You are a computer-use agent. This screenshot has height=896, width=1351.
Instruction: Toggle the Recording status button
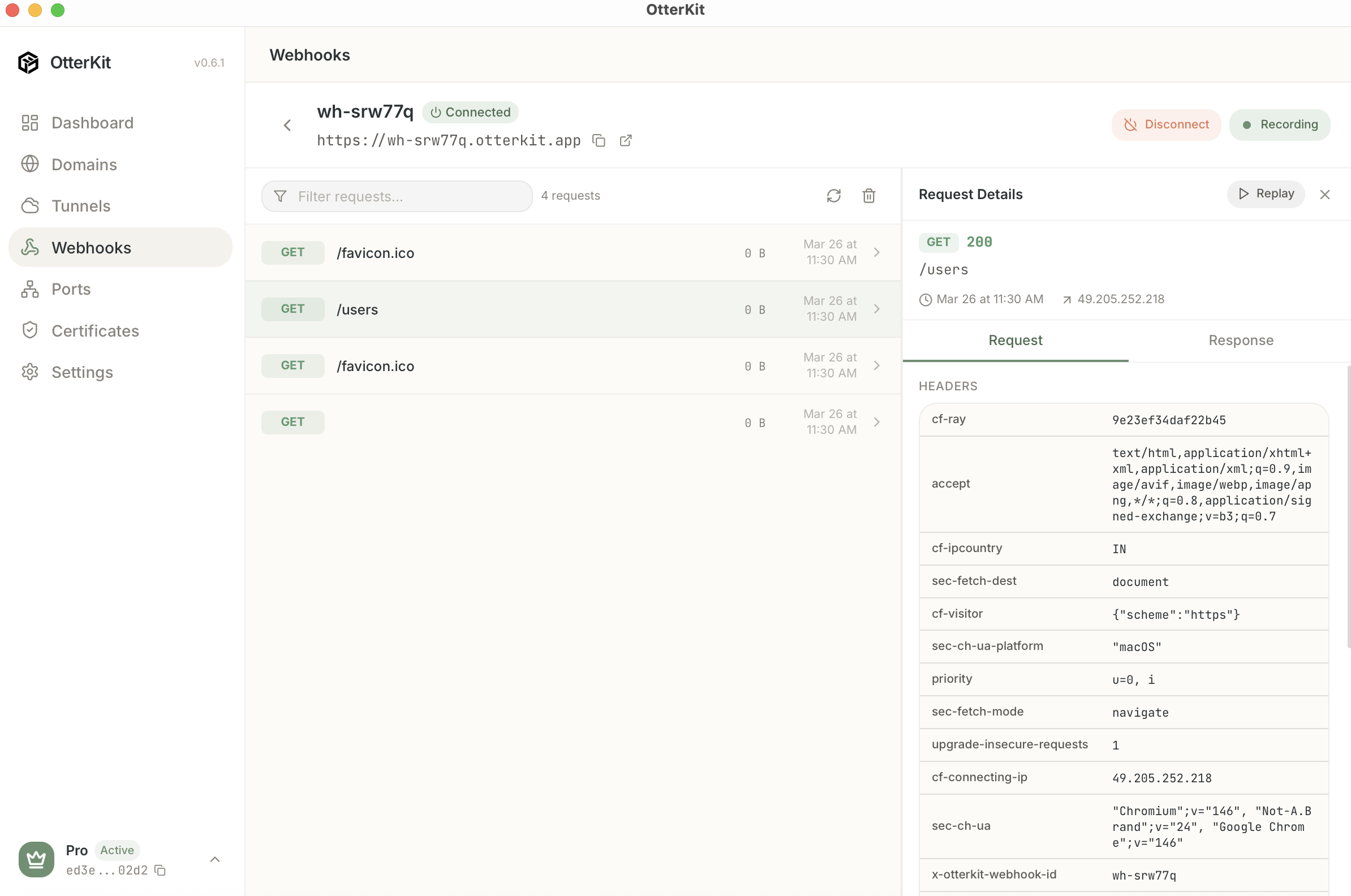tap(1279, 124)
